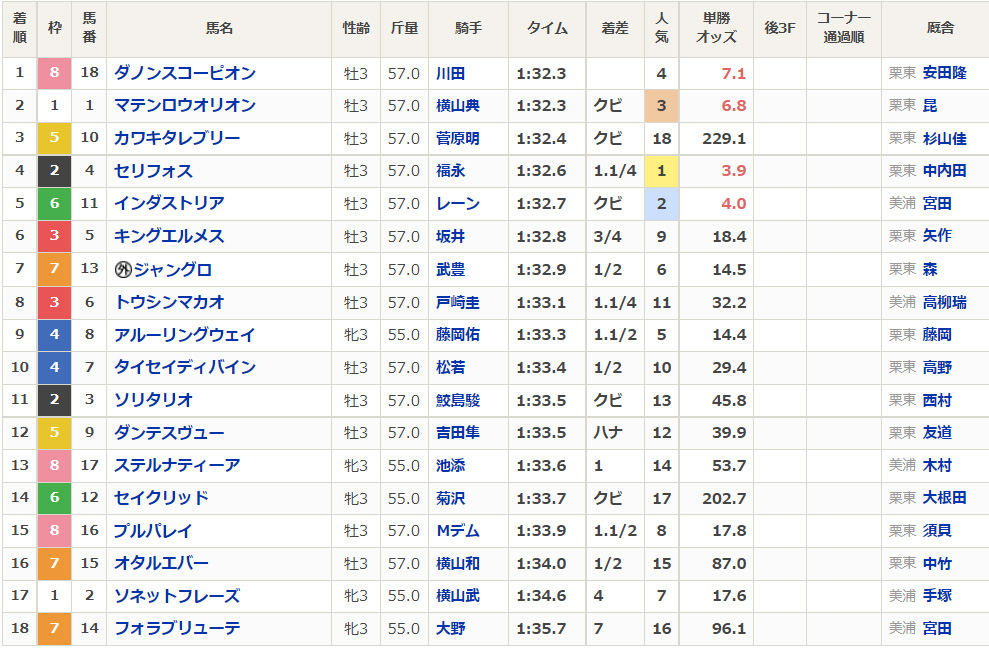
Task: Open trainer 手塚 stable page
Action: [937, 595]
